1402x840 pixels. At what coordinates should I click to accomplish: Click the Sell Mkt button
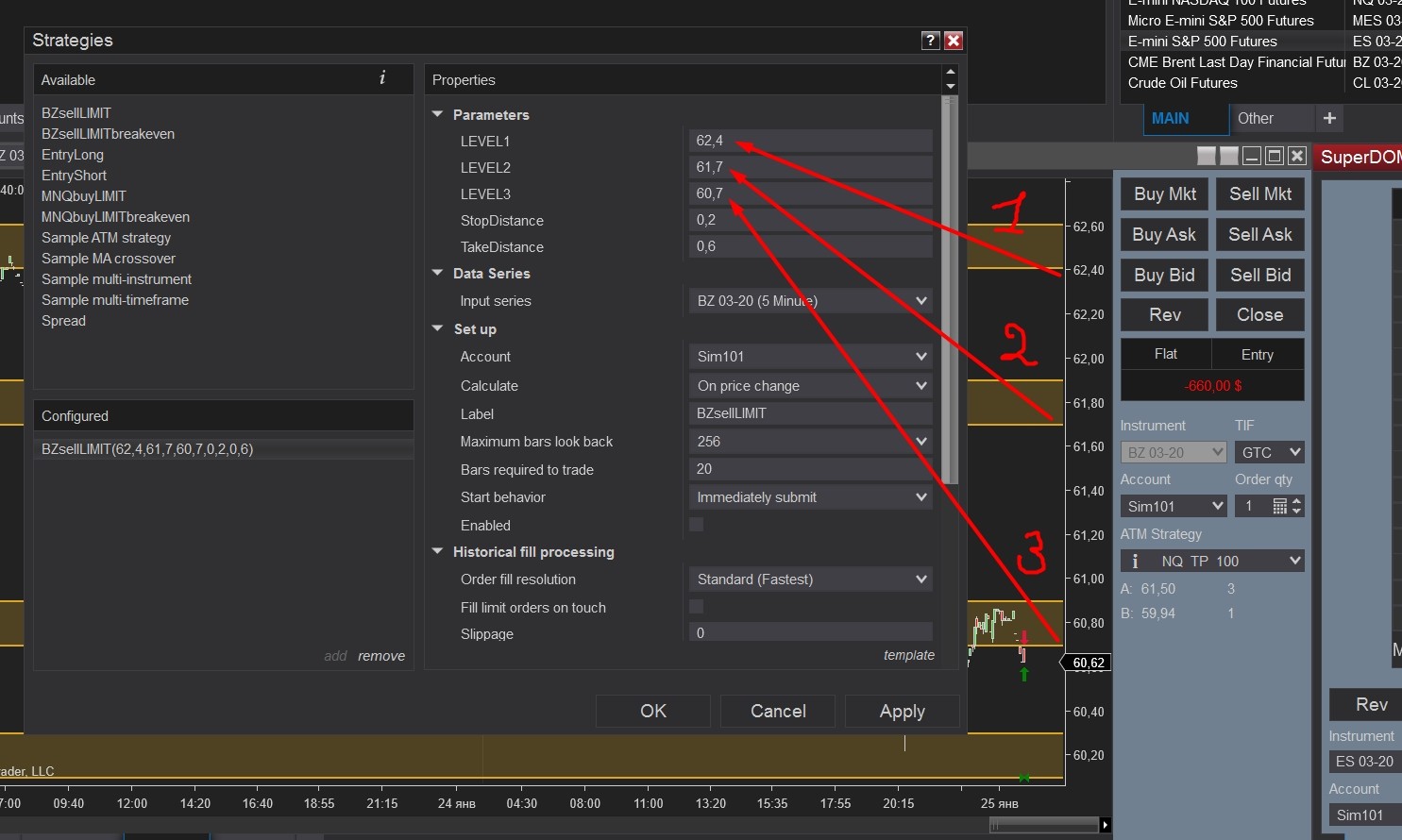point(1260,193)
